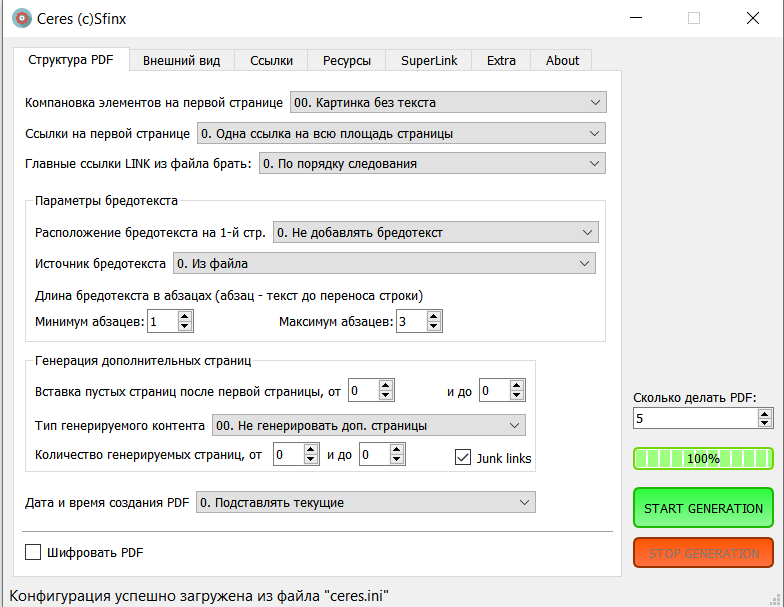Click the window resize grip in corner
The height and width of the screenshot is (607, 784).
[775, 599]
